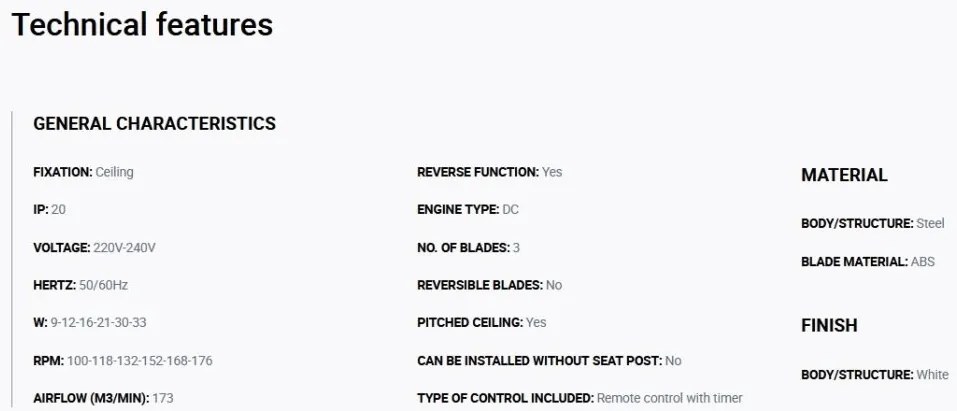This screenshot has width=957, height=411.
Task: Select the No. of Blades 3 line
Action: click(468, 248)
